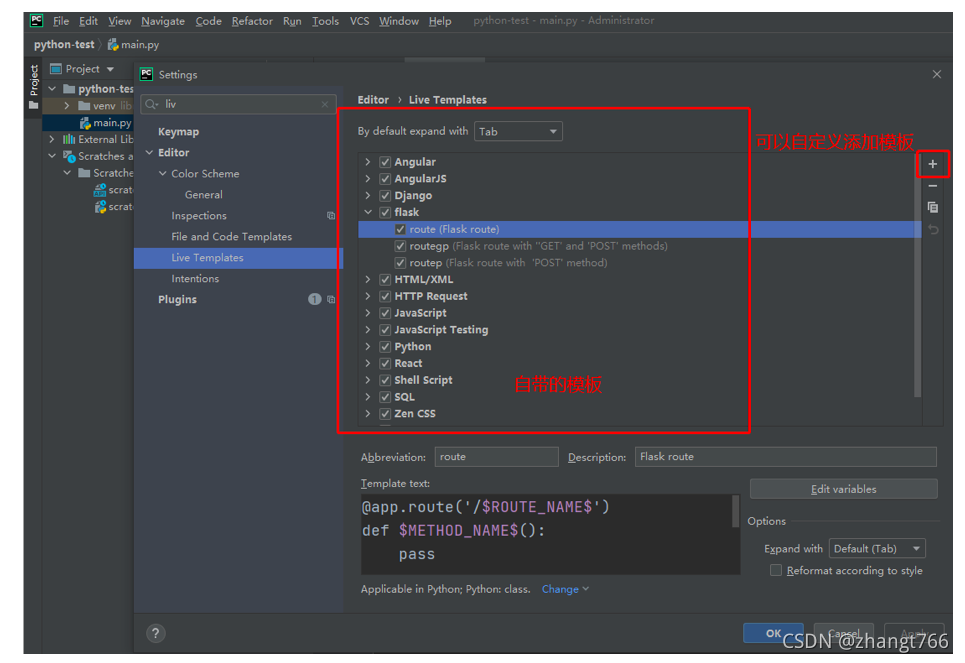Duplicate the route template via copy icon
Viewport: 965px width, 663px height.
(932, 207)
